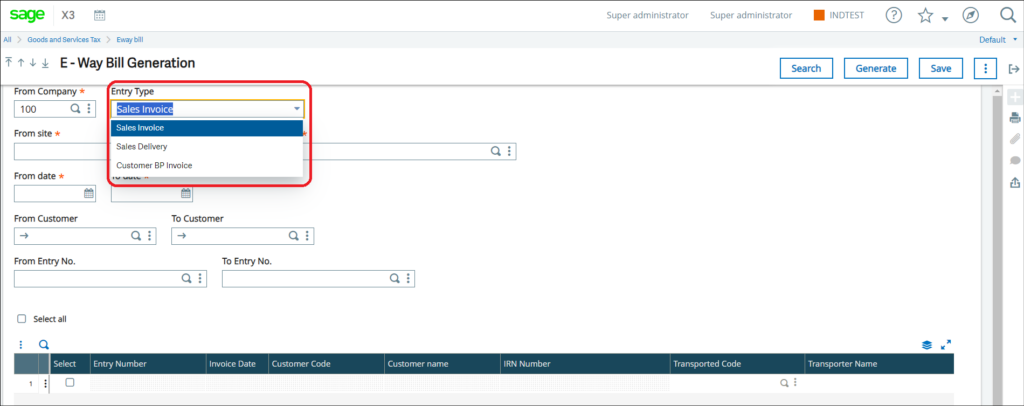Open the favorites star icon
1024x406 pixels.
(x=925, y=16)
